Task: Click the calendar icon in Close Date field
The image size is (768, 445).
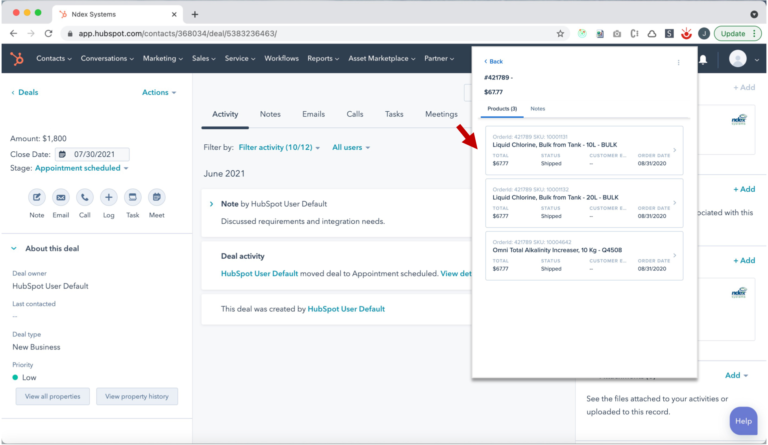Action: pyautogui.click(x=62, y=154)
